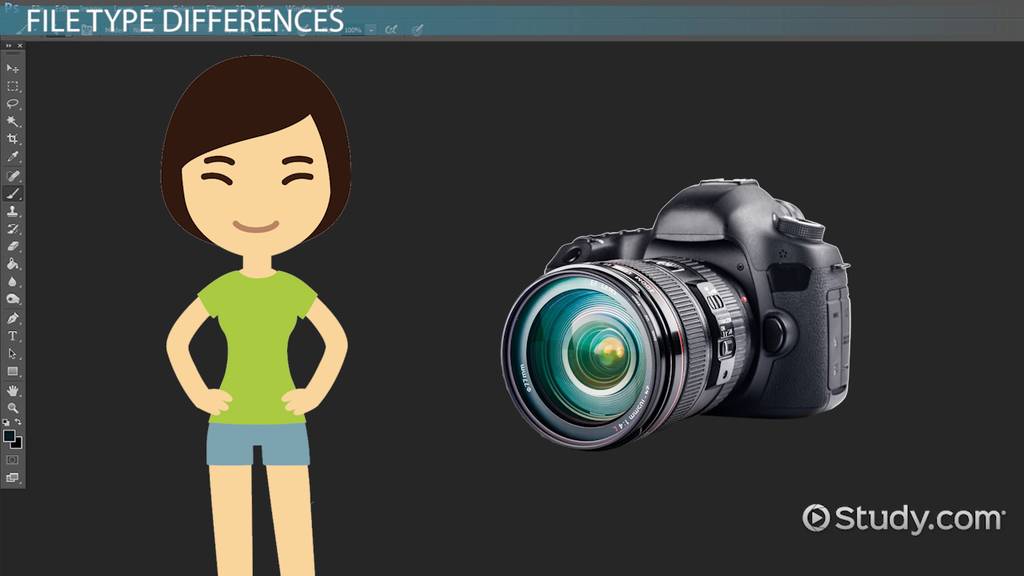
Task: Open the screen mode options
Action: tap(13, 478)
